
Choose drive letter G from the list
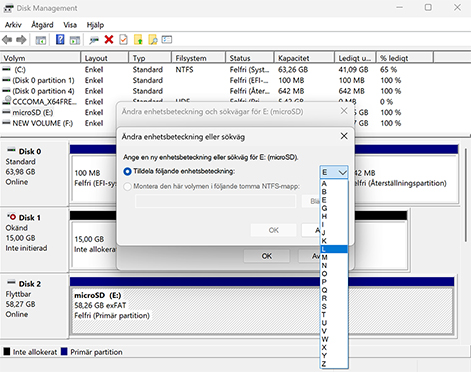pos(334,208)
